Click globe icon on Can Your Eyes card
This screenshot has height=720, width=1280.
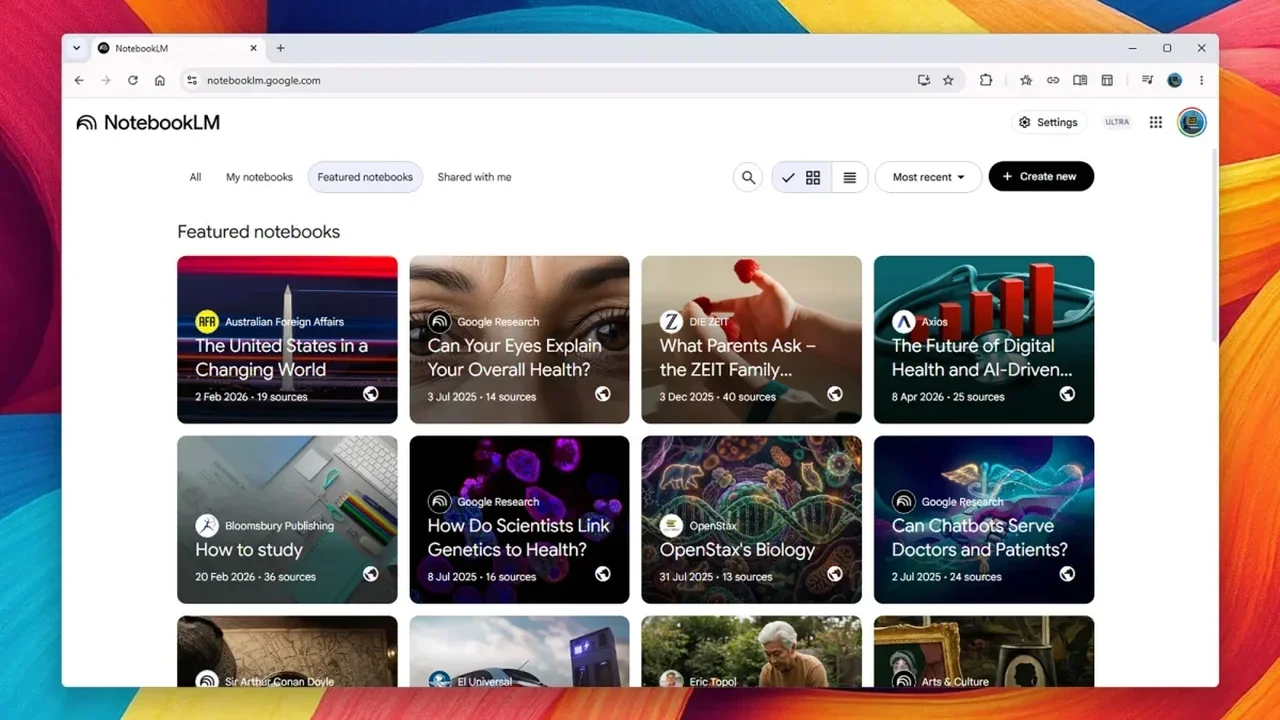pos(603,394)
